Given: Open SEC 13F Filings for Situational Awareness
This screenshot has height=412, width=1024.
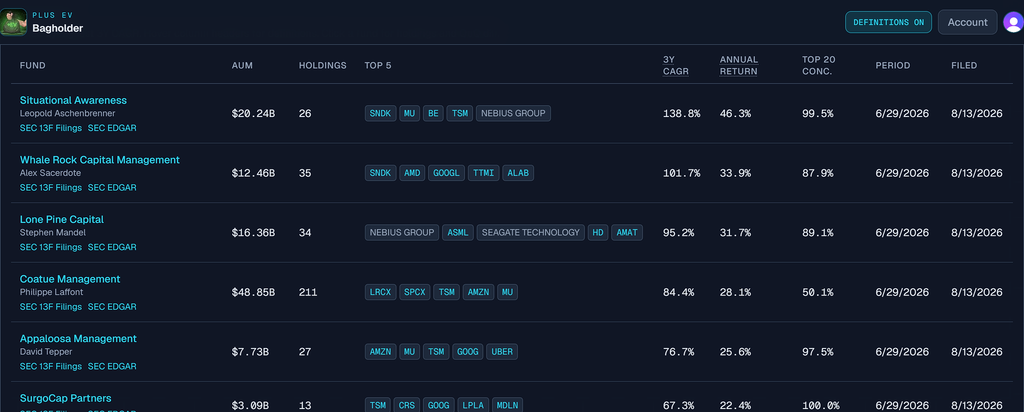Looking at the screenshot, I should (x=51, y=128).
